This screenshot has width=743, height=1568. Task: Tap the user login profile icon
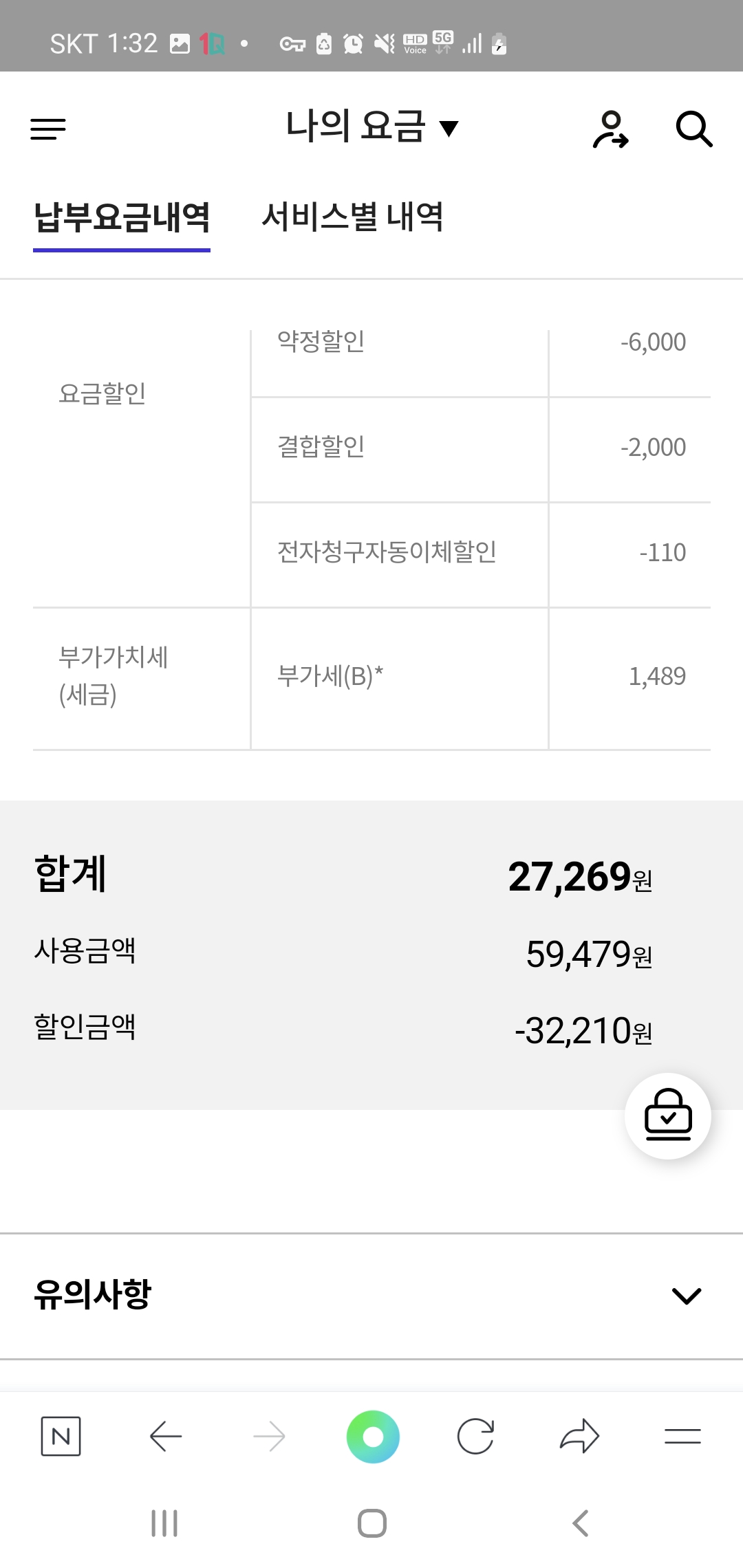[x=610, y=129]
